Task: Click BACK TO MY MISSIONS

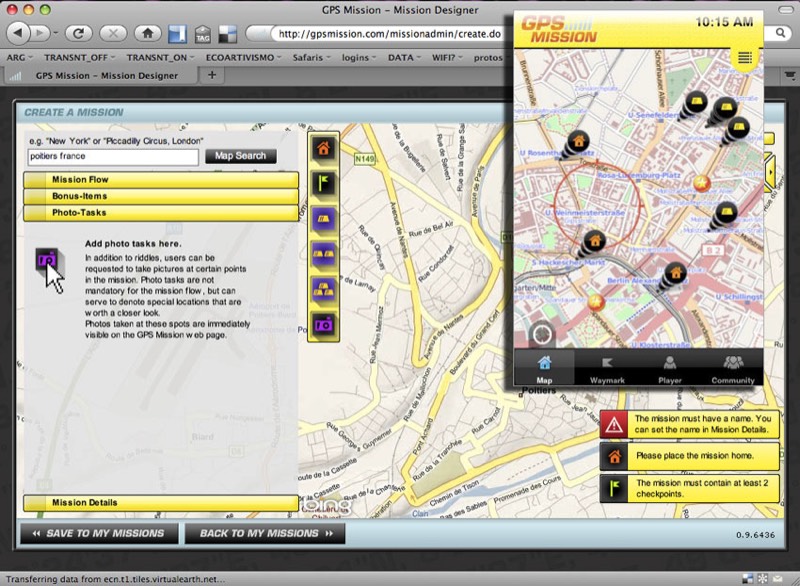Action: [265, 533]
